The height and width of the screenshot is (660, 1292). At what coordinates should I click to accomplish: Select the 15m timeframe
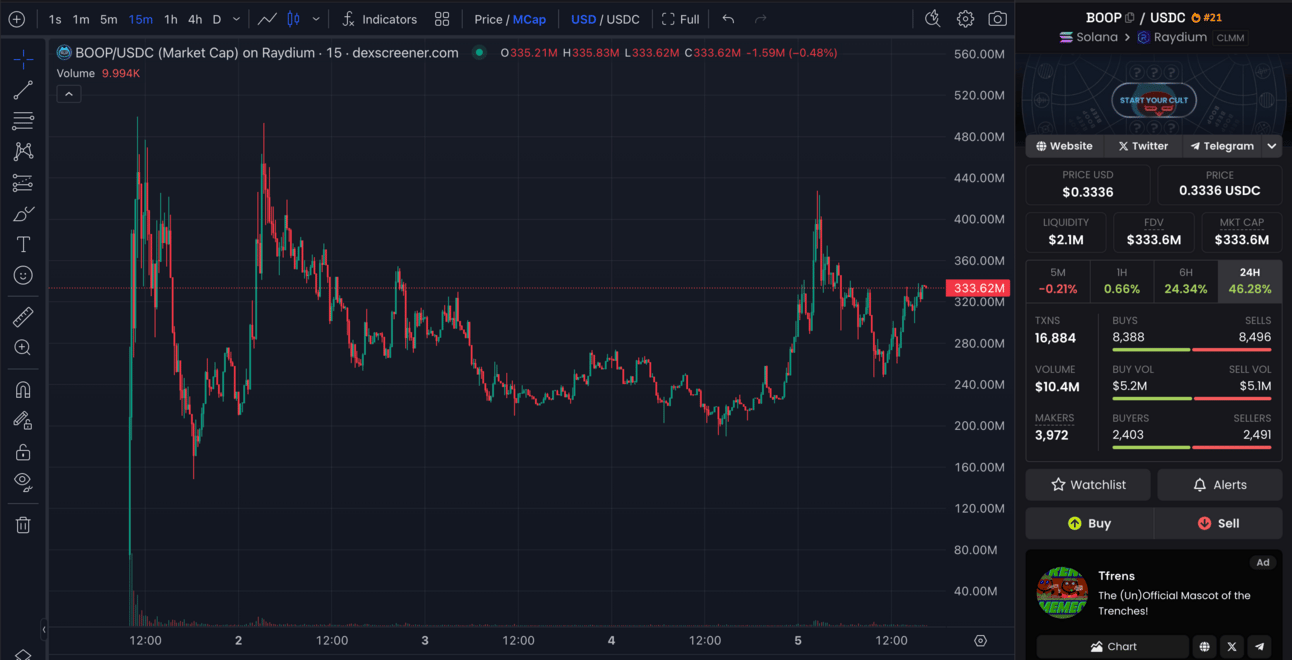[141, 19]
